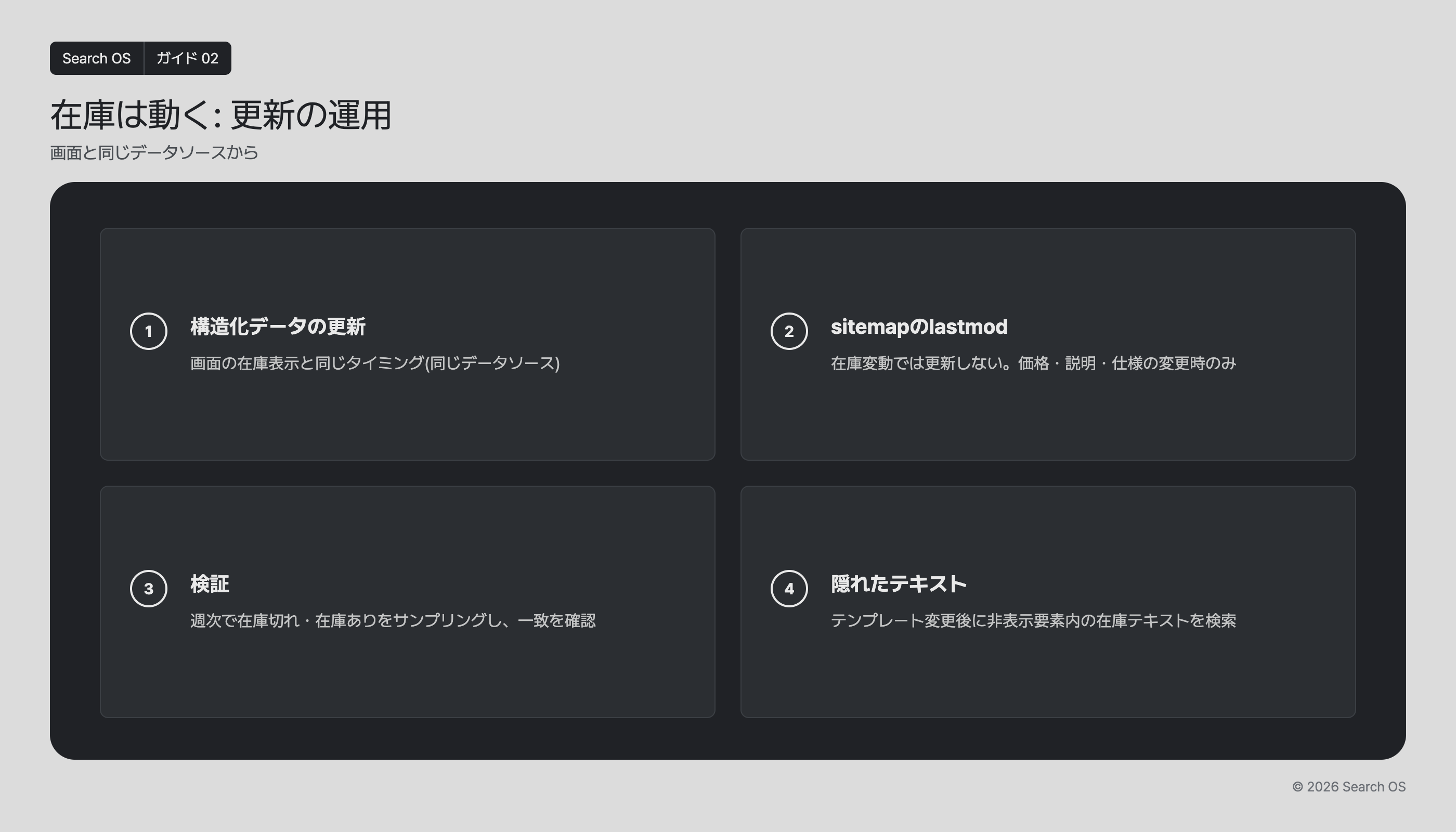Click the © 2026 Search OS footer

(1348, 787)
